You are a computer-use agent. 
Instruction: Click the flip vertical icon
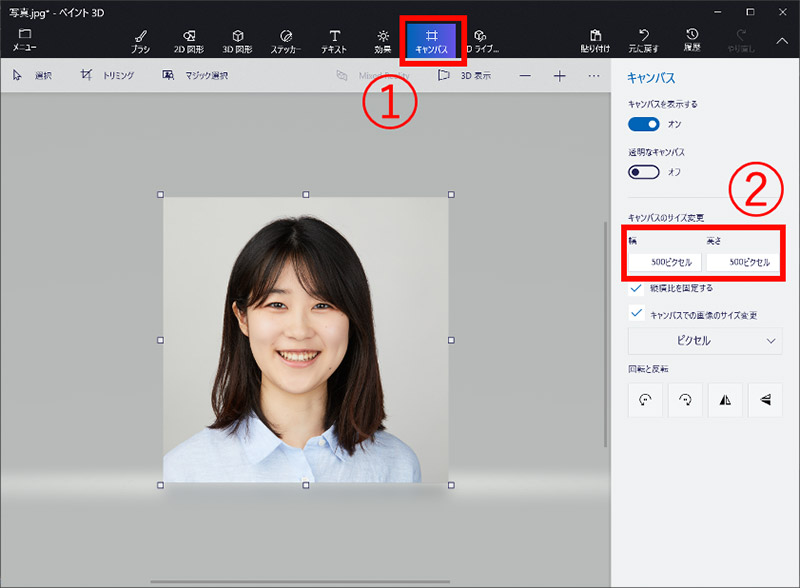coord(764,399)
